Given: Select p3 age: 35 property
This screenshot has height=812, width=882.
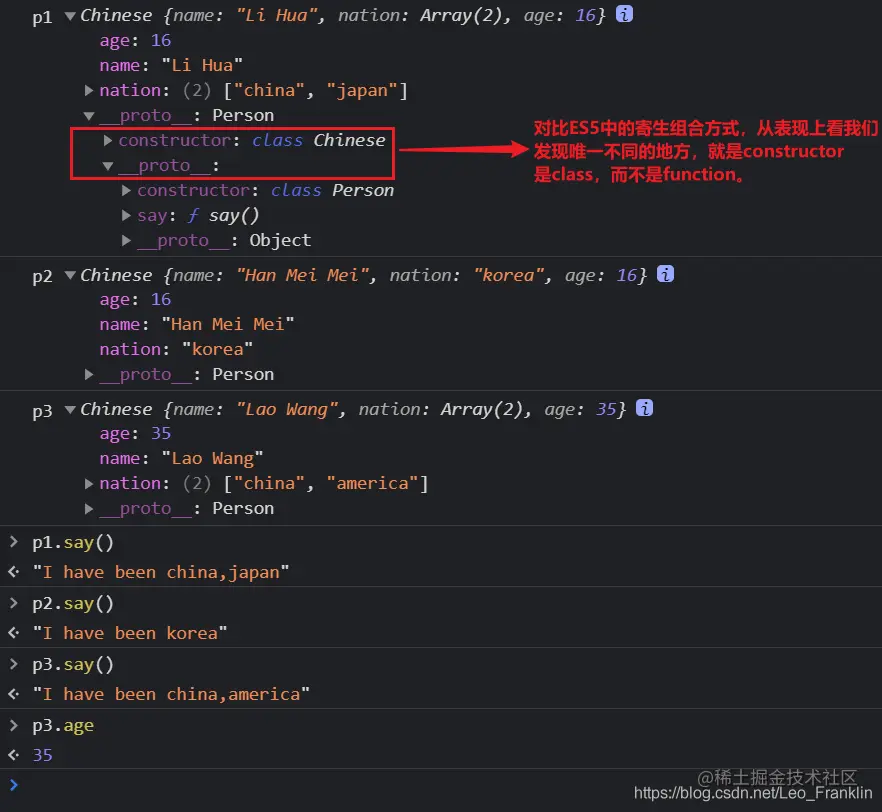Looking at the screenshot, I should [135, 434].
